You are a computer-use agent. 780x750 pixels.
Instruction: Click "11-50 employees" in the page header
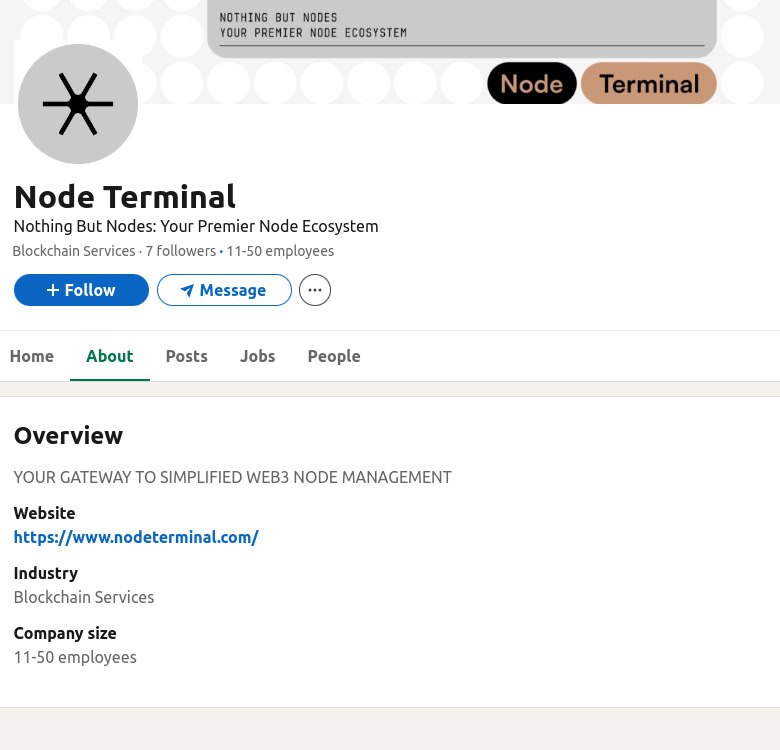pos(280,251)
